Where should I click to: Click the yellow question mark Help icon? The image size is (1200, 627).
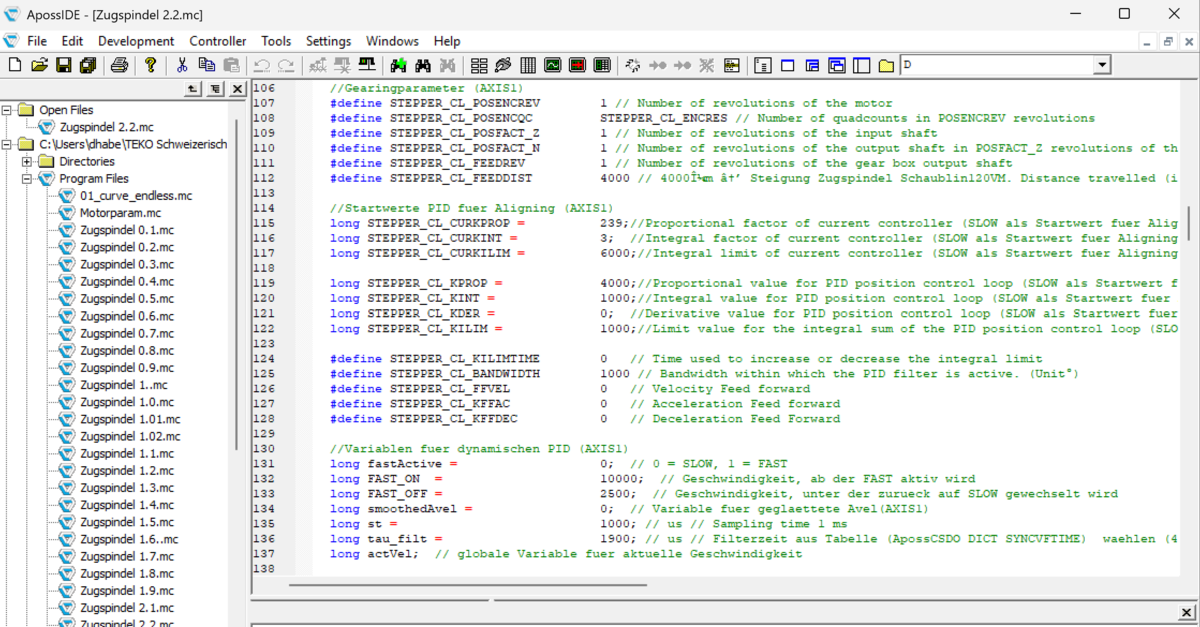pyautogui.click(x=150, y=66)
